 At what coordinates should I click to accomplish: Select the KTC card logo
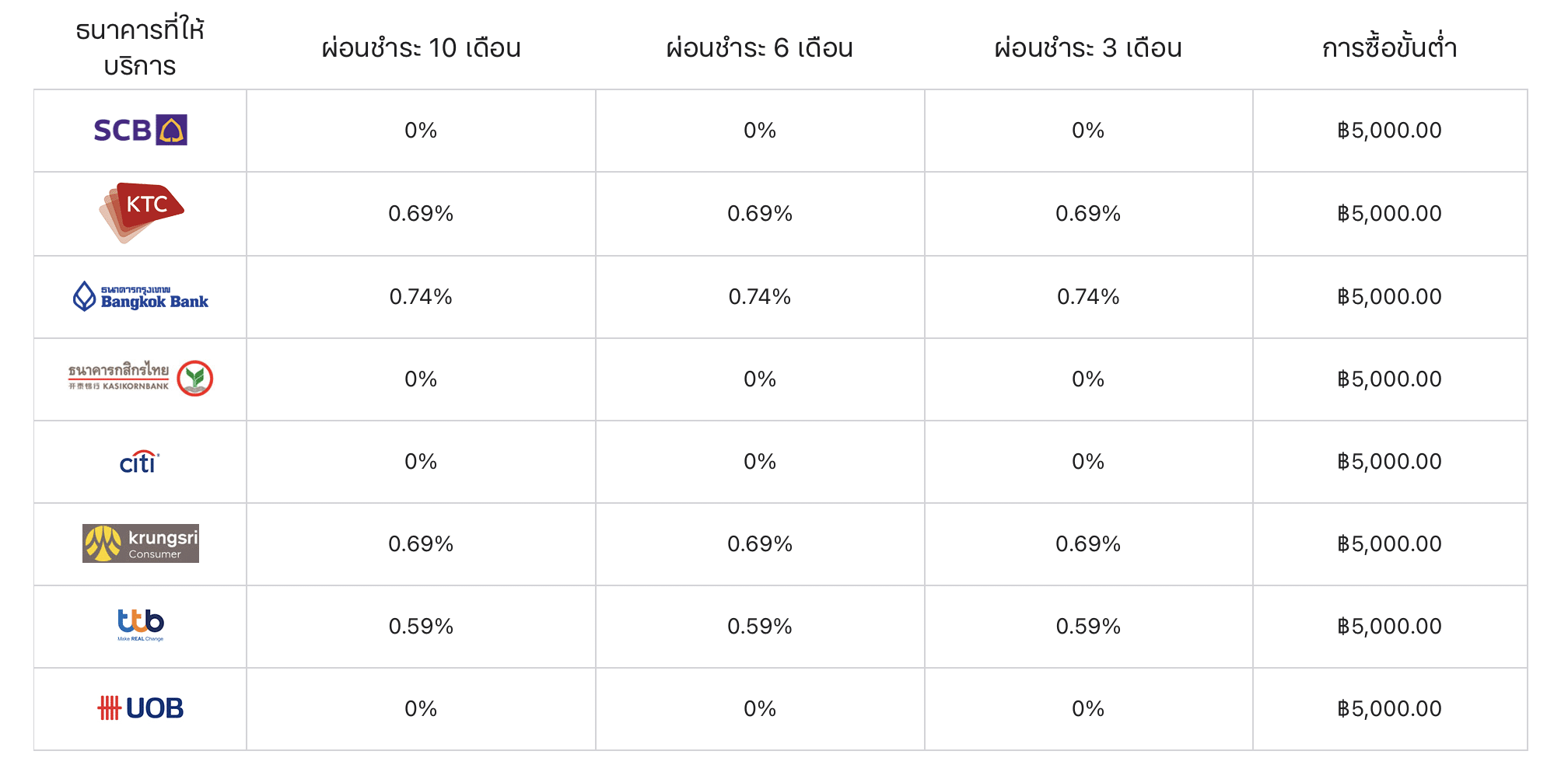pyautogui.click(x=141, y=213)
